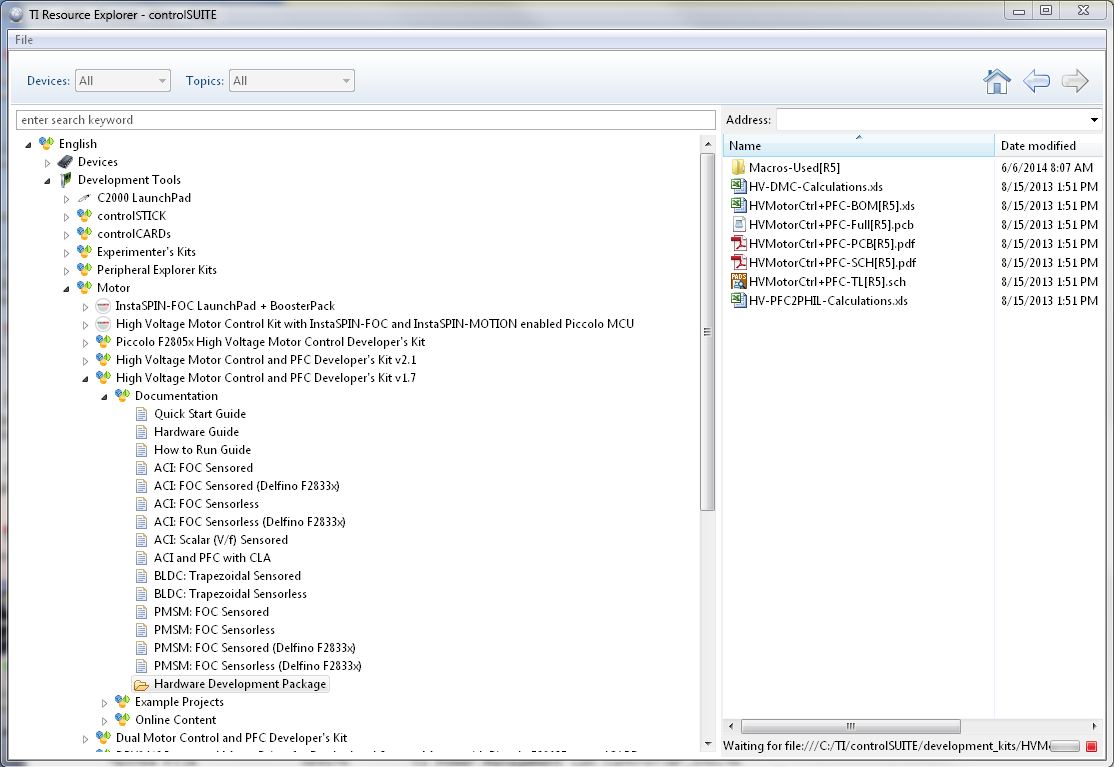Viewport: 1114px width, 767px height.
Task: Select High Voltage Motor Control PFC Kit v2.1
Action: tap(266, 360)
